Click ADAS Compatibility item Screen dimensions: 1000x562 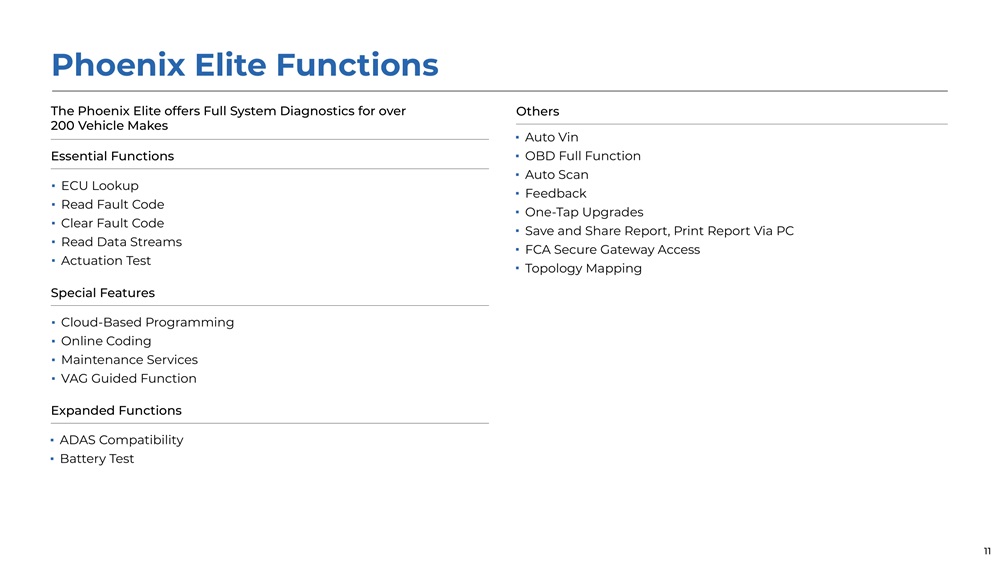(x=121, y=440)
